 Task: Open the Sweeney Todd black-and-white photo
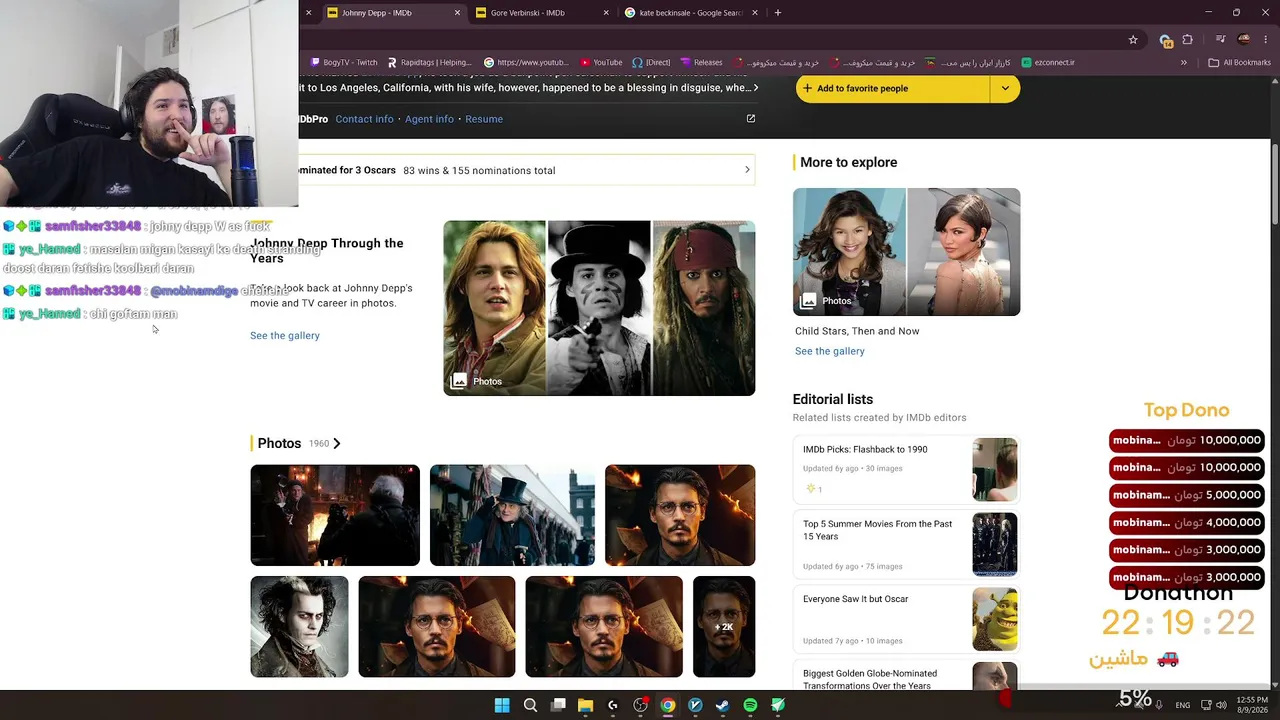tap(300, 627)
